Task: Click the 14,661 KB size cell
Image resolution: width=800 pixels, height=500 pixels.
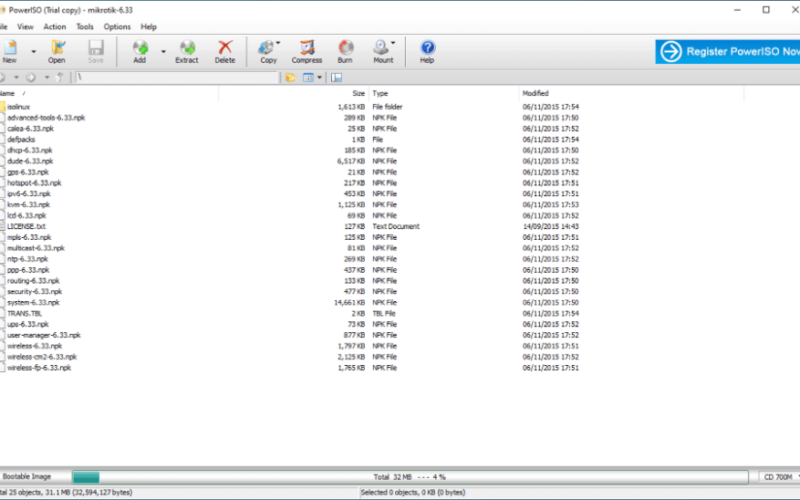Action: click(x=349, y=303)
